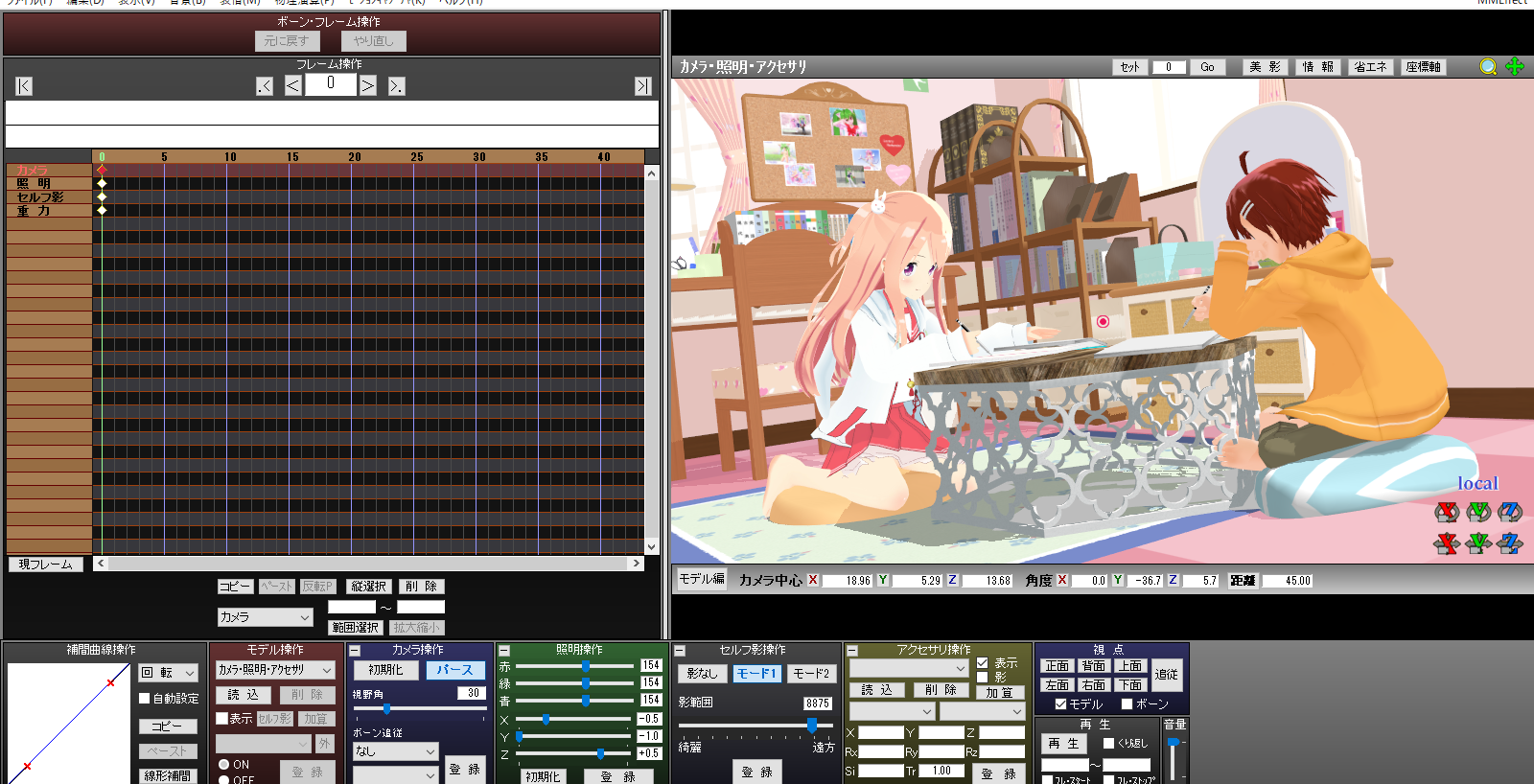
Task: Click the 影範囲 shadow range slider handle
Action: pyautogui.click(x=812, y=726)
